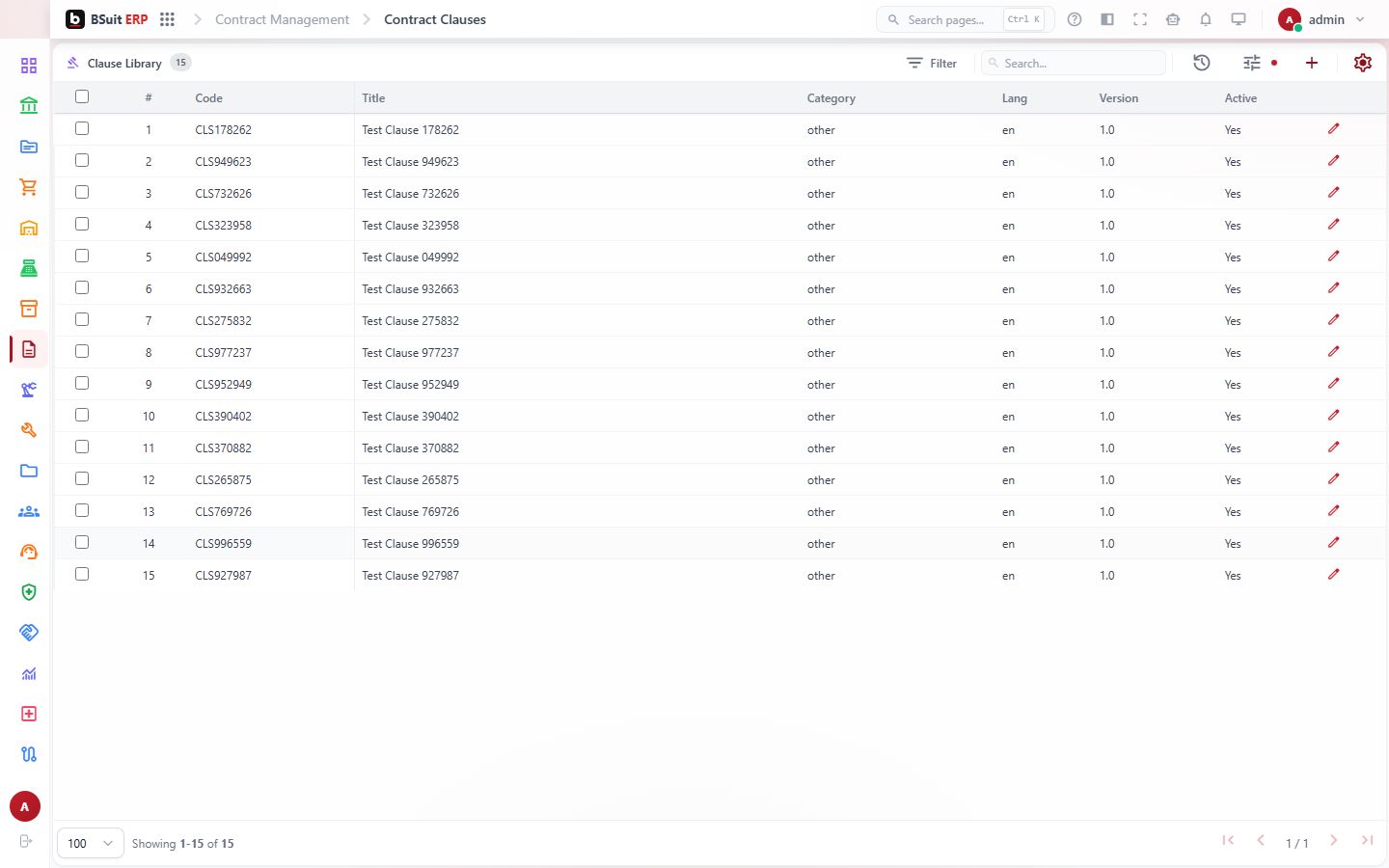
Task: Open the dashboard module in sidebar
Action: 29,66
